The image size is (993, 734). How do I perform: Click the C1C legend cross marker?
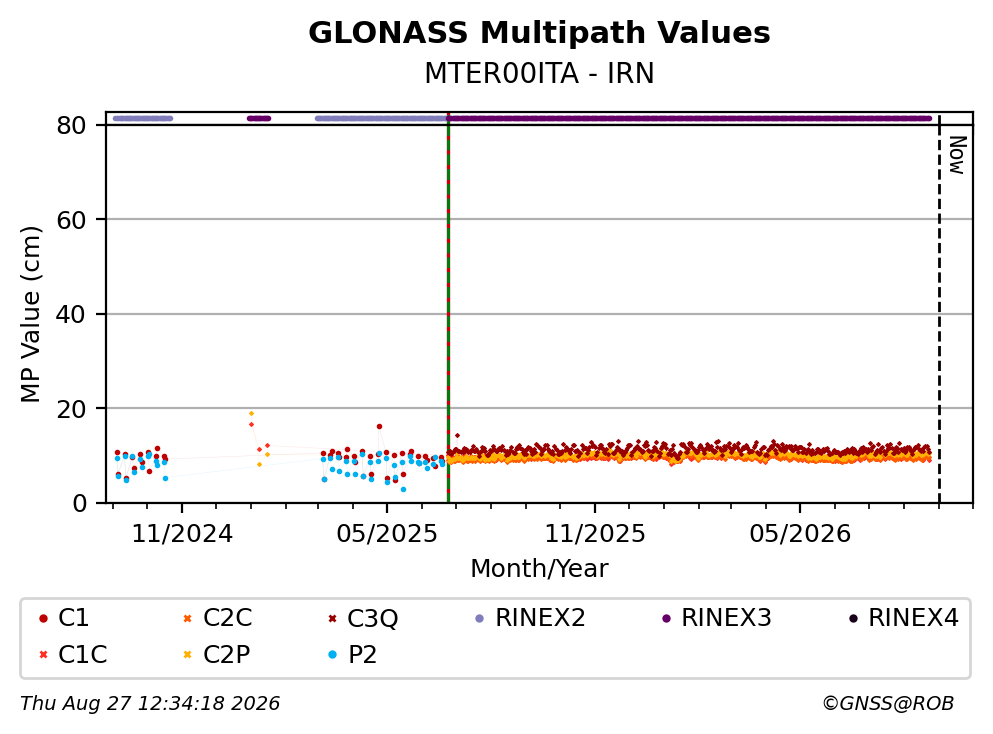tap(43, 655)
